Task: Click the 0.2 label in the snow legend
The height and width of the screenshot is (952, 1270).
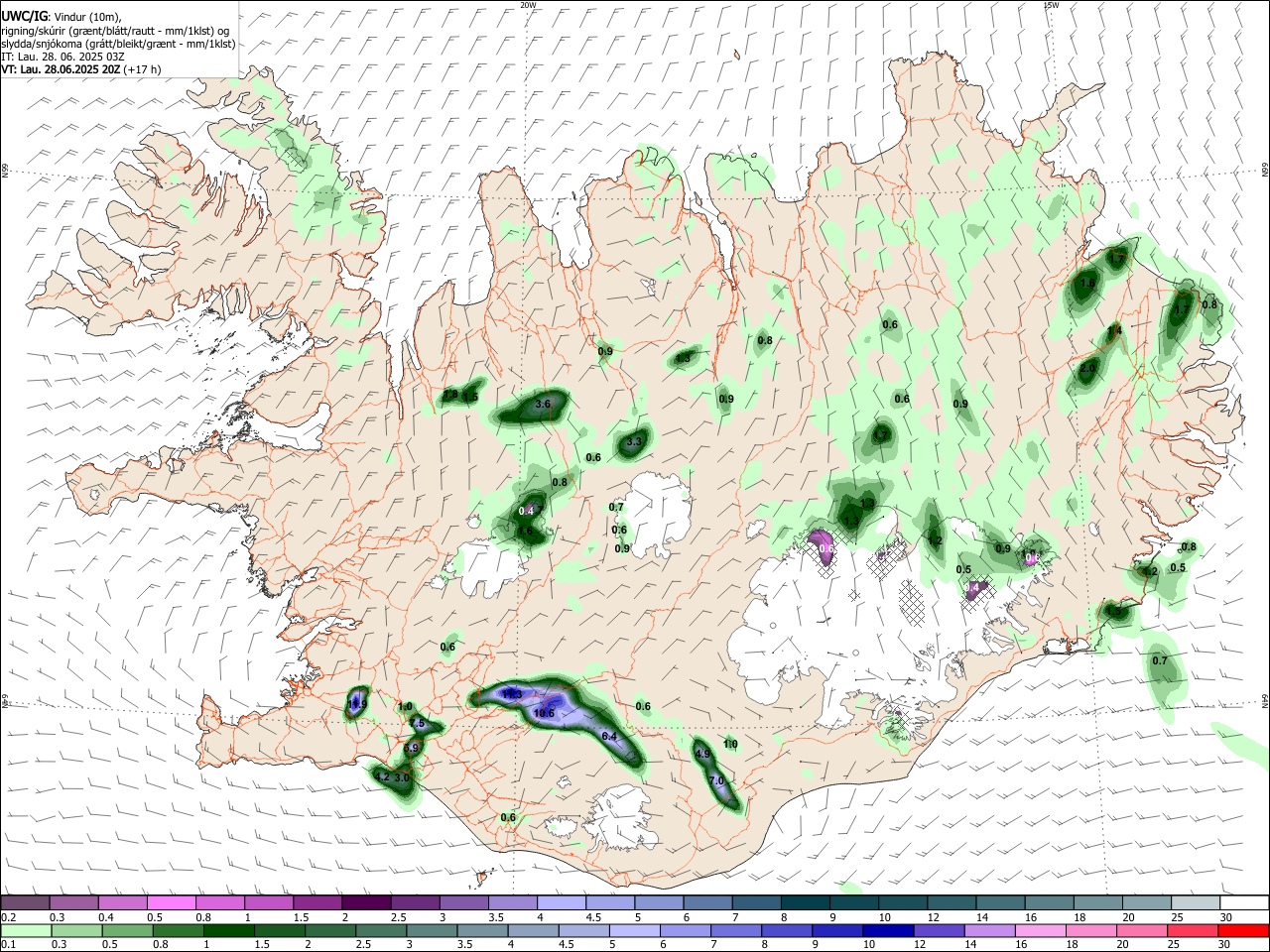Action: (x=8, y=918)
